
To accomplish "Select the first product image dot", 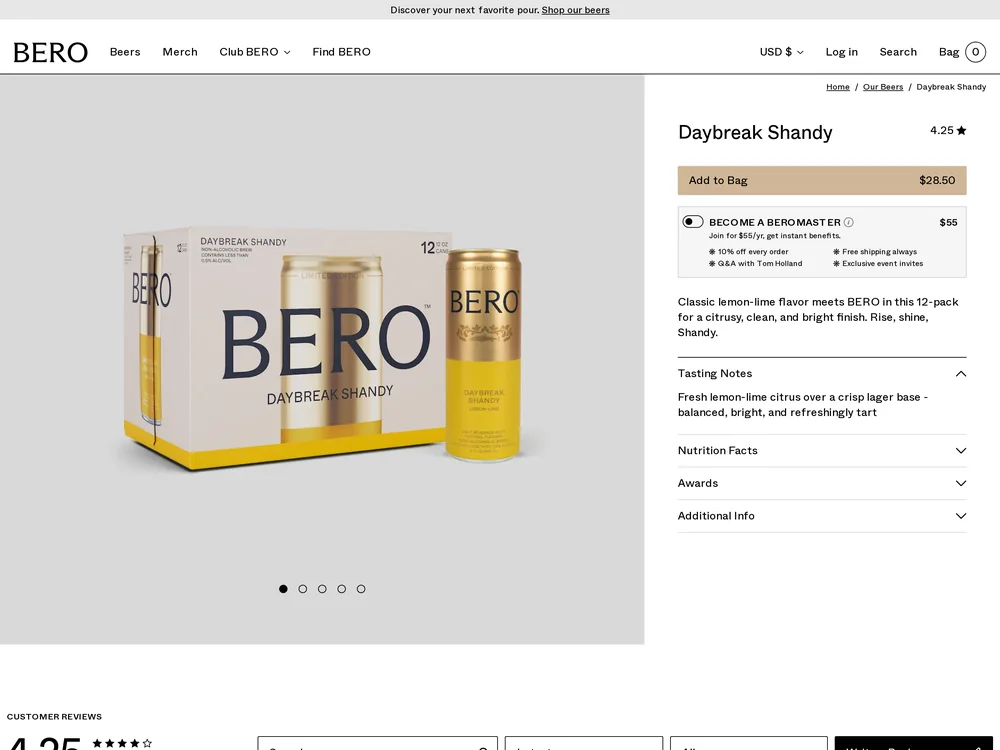I will [x=283, y=589].
